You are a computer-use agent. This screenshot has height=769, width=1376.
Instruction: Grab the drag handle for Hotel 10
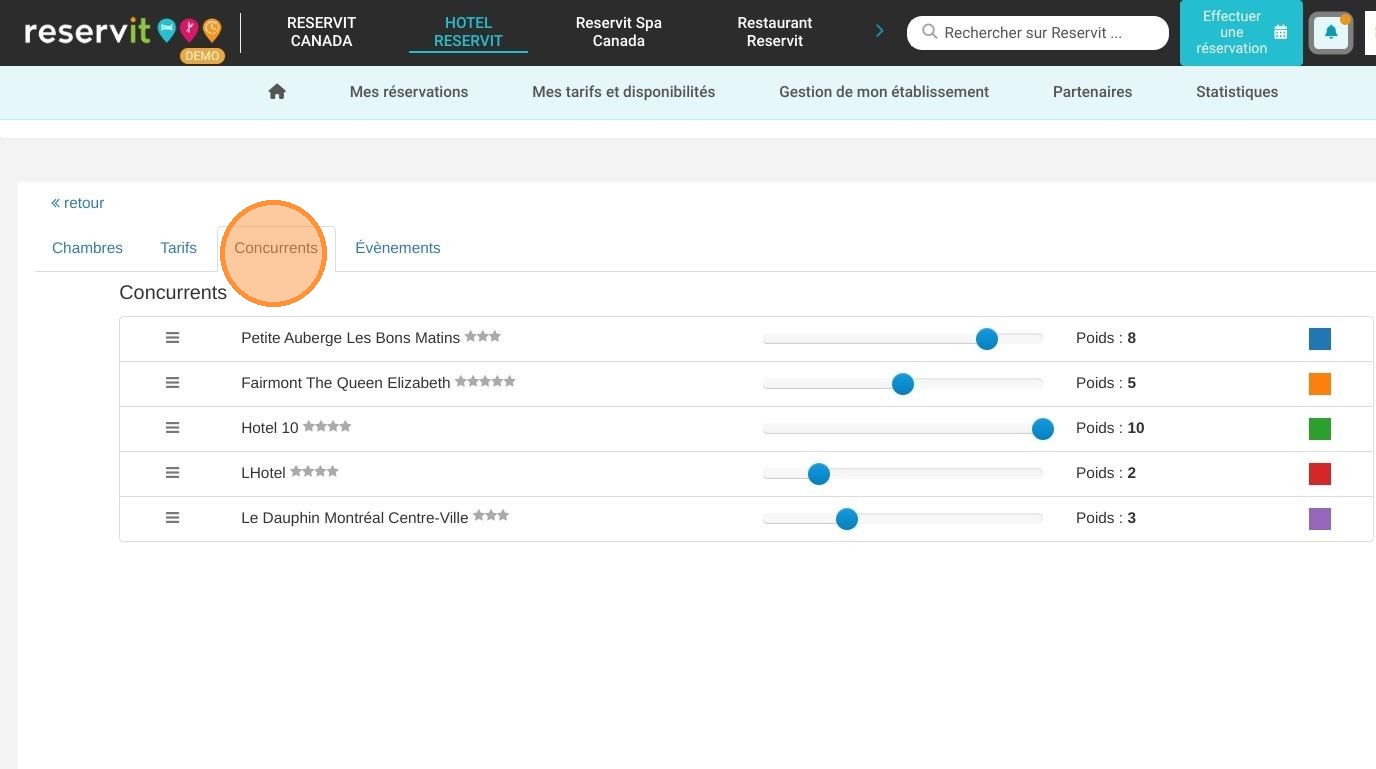[x=172, y=428]
